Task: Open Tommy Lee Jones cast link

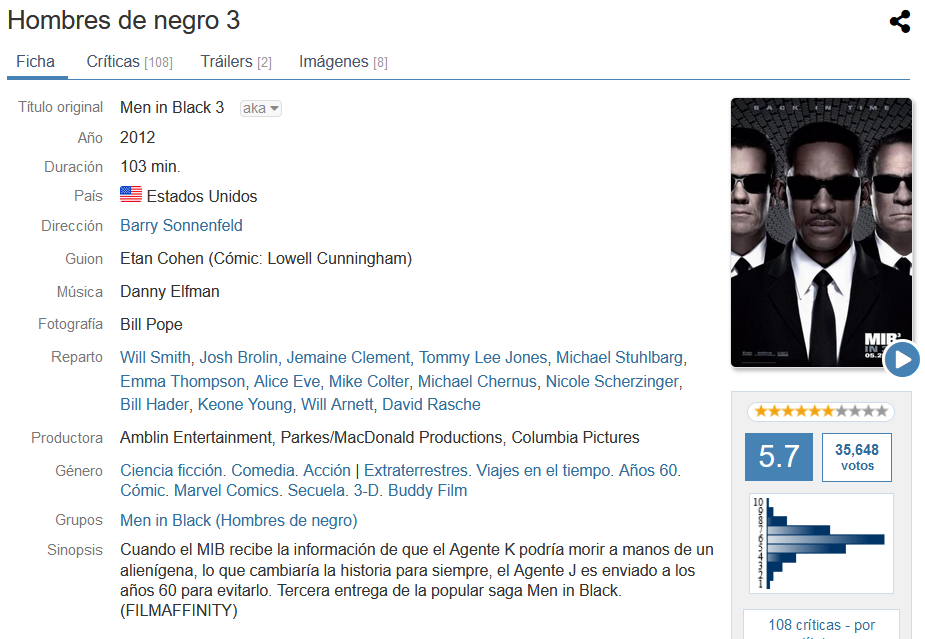Action: click(x=483, y=358)
